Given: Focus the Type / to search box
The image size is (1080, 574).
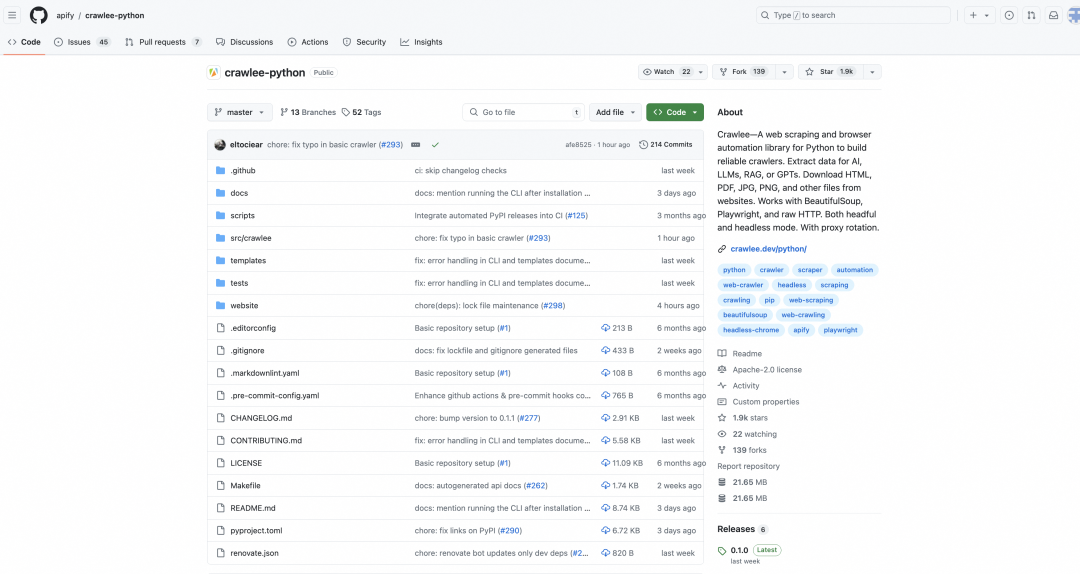Looking at the screenshot, I should pos(853,15).
